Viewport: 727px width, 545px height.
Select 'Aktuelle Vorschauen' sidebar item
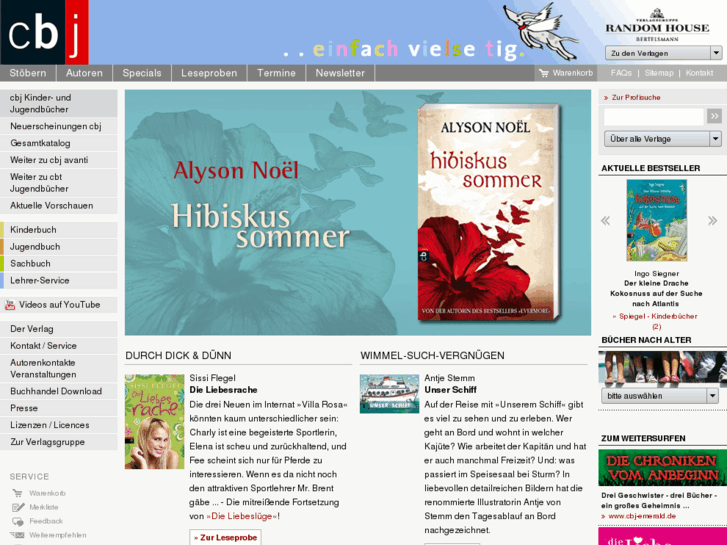[x=58, y=205]
